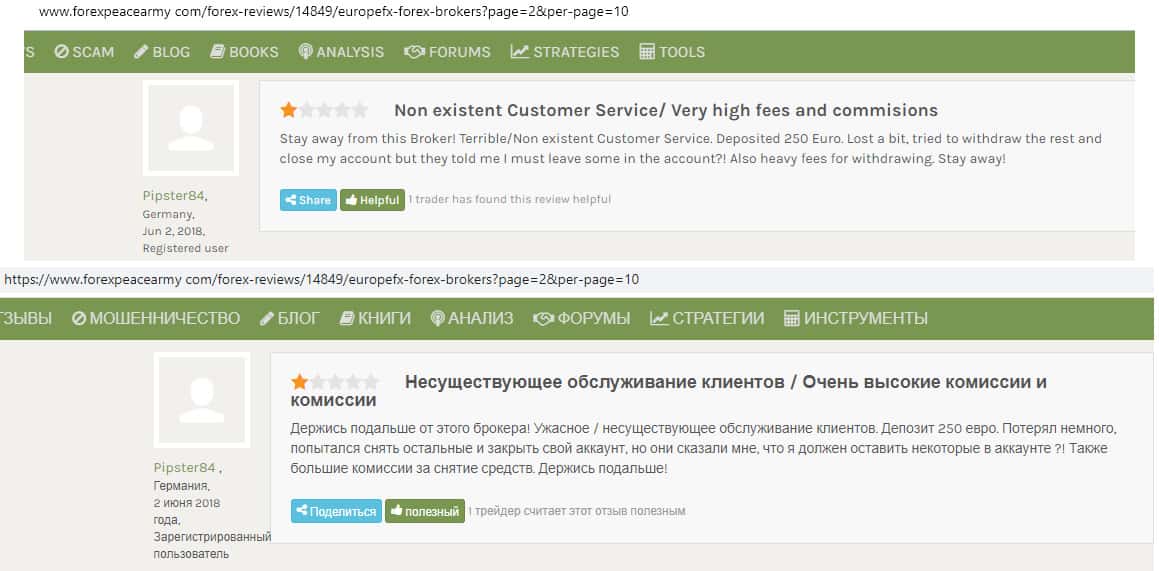This screenshot has width=1159, height=571.
Task: Click the АНАЛИЗ lightbulb icon
Action: 437,319
